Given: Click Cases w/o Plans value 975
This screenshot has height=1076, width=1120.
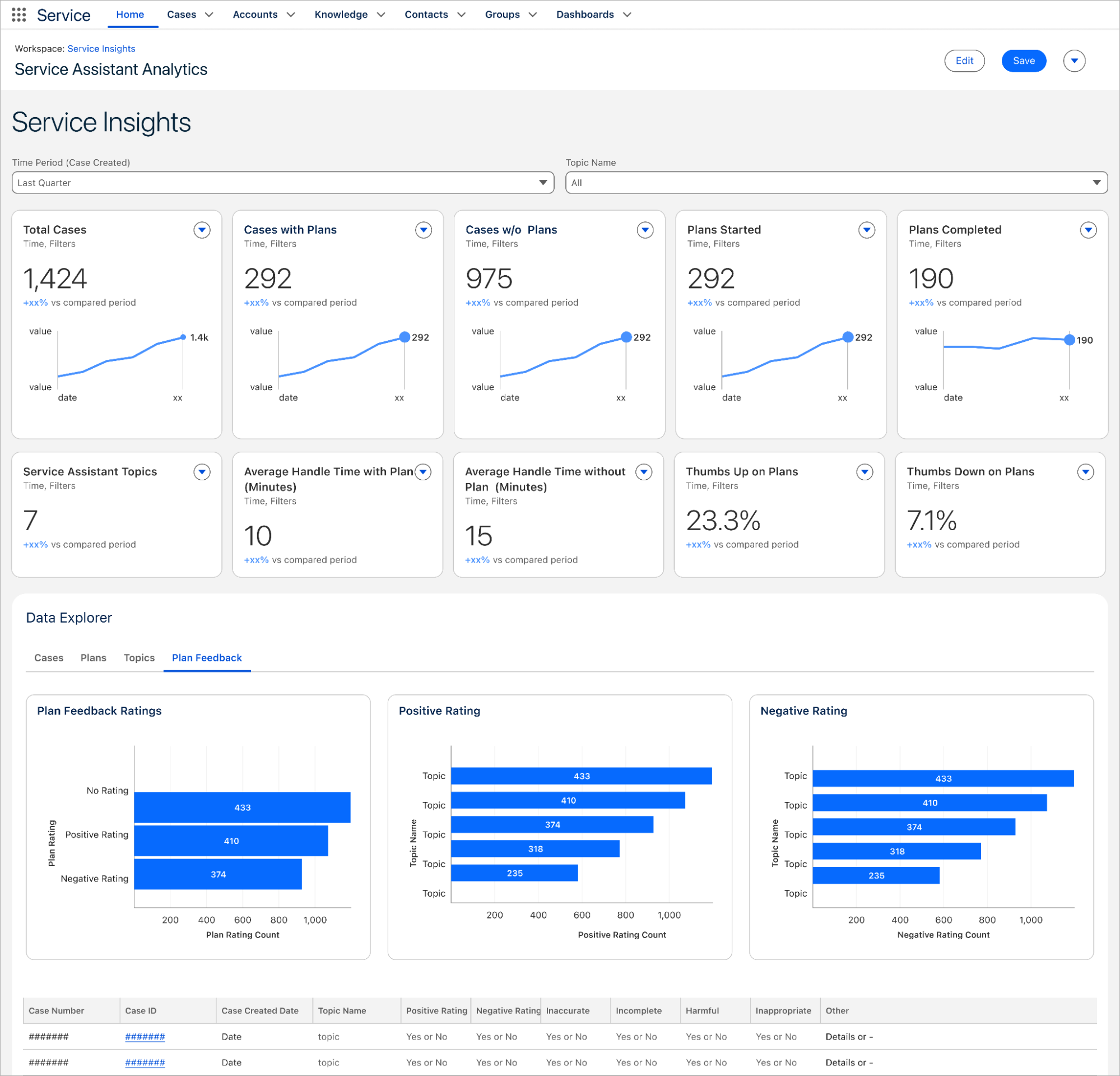Looking at the screenshot, I should [489, 279].
